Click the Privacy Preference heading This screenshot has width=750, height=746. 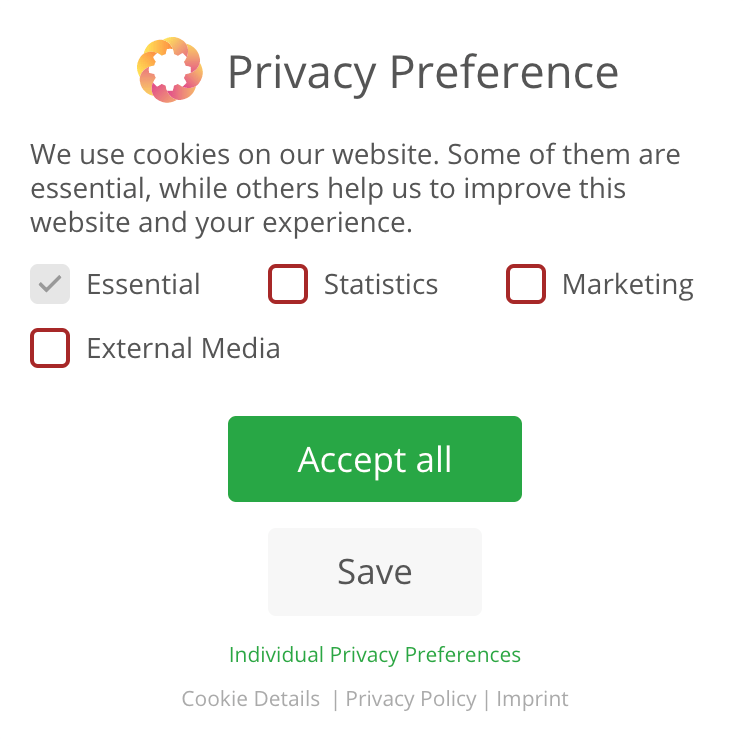[x=422, y=72]
